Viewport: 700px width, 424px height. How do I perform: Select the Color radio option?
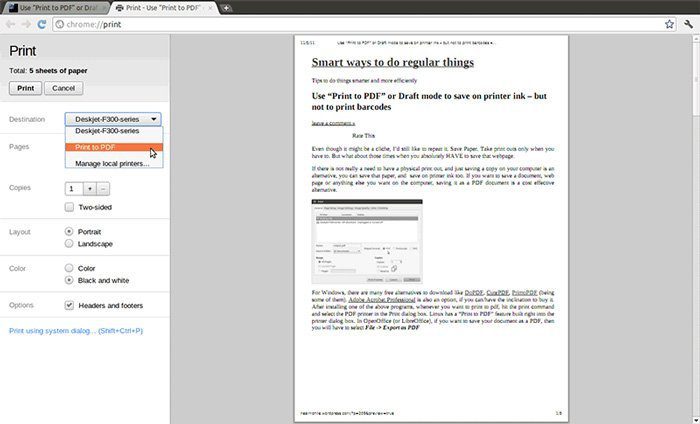tap(69, 268)
